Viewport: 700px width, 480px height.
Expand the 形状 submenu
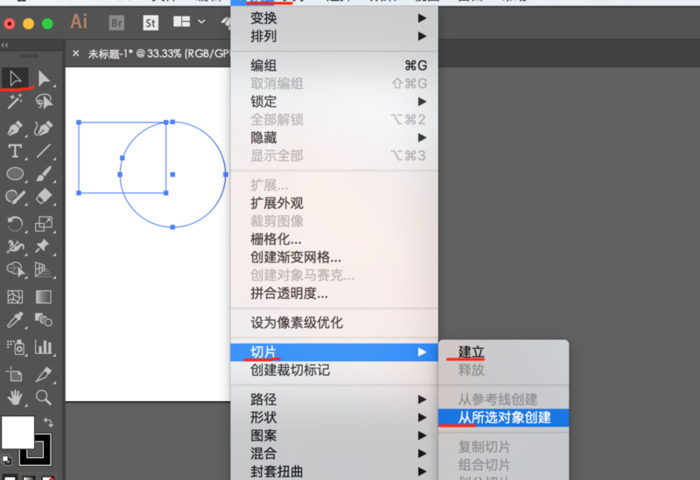click(x=334, y=417)
